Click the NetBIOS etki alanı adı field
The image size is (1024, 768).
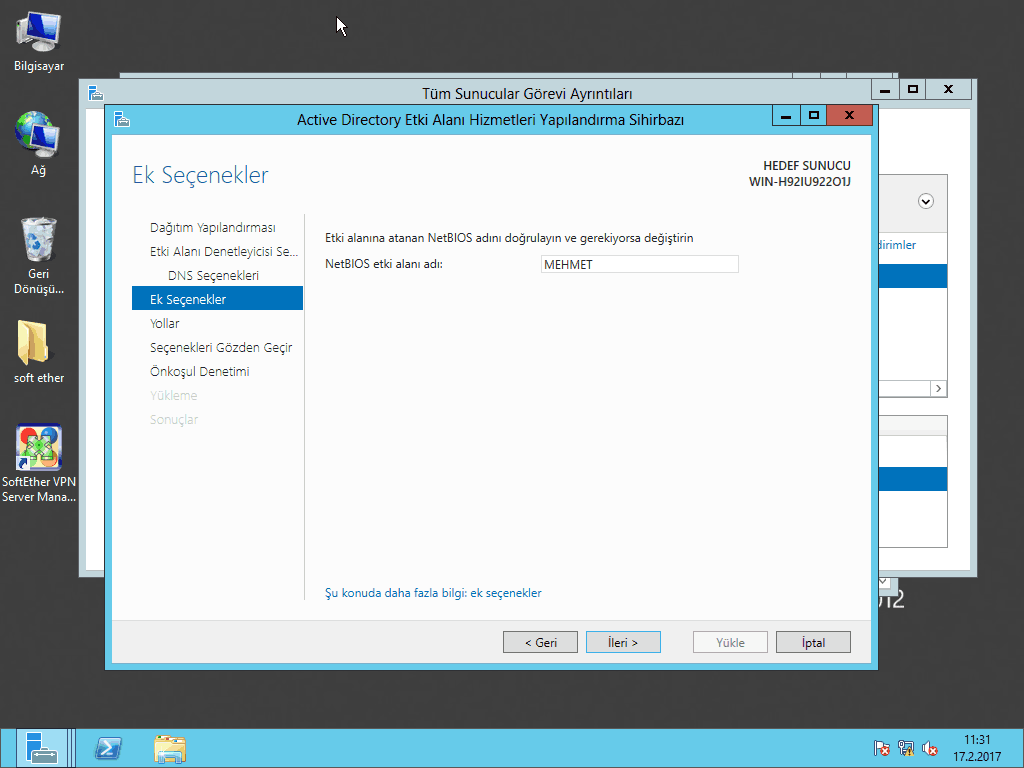[x=638, y=264]
